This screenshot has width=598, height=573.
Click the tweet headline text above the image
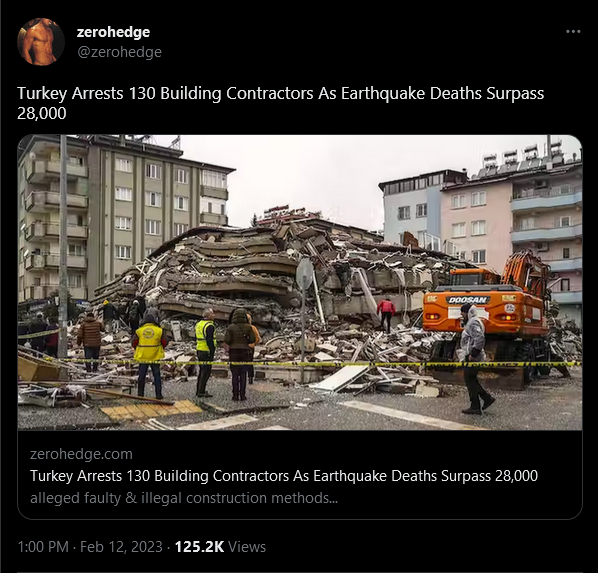(280, 103)
